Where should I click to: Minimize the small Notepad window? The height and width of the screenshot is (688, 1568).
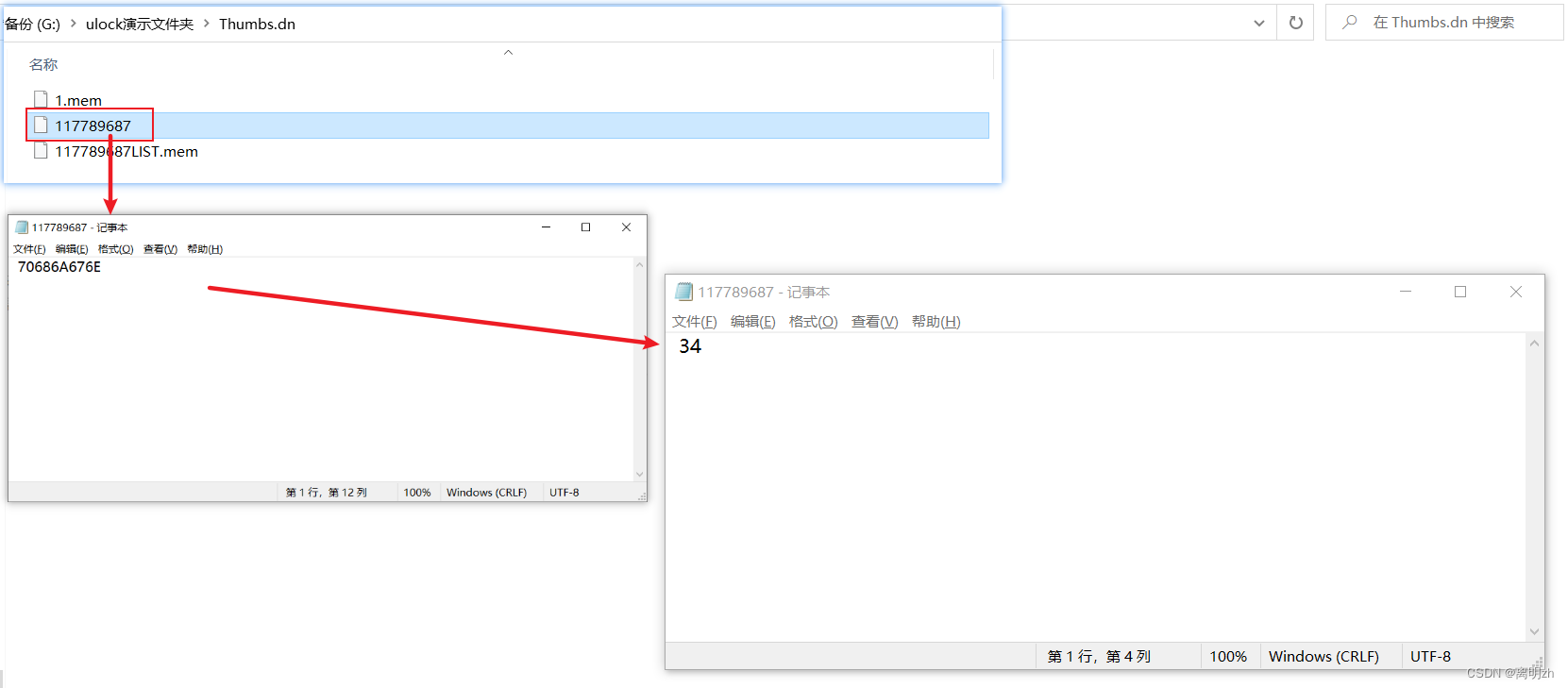pos(546,227)
